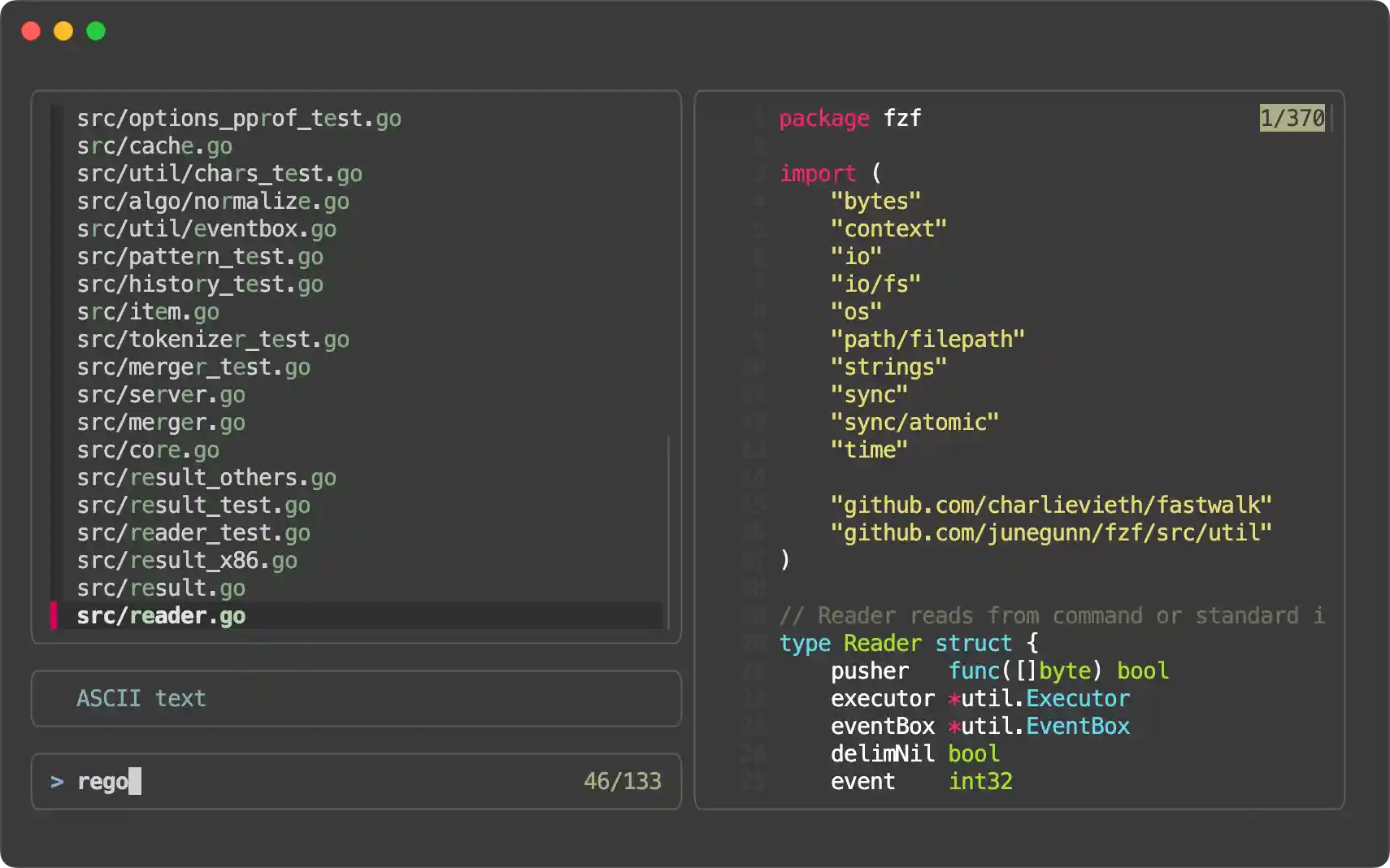Click src/util/eventbox.go result
Image resolution: width=1390 pixels, height=868 pixels.
coord(206,229)
